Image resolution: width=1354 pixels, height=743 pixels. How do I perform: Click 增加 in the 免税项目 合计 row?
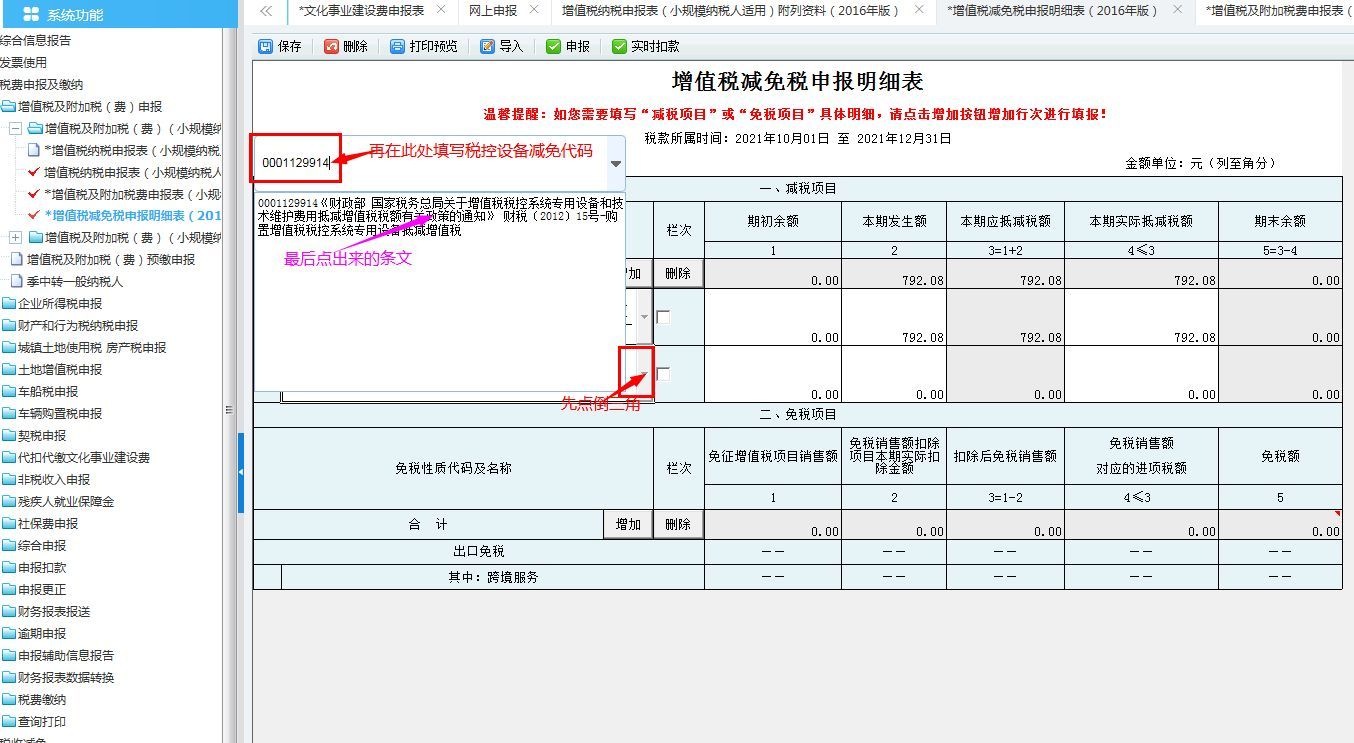tap(628, 523)
